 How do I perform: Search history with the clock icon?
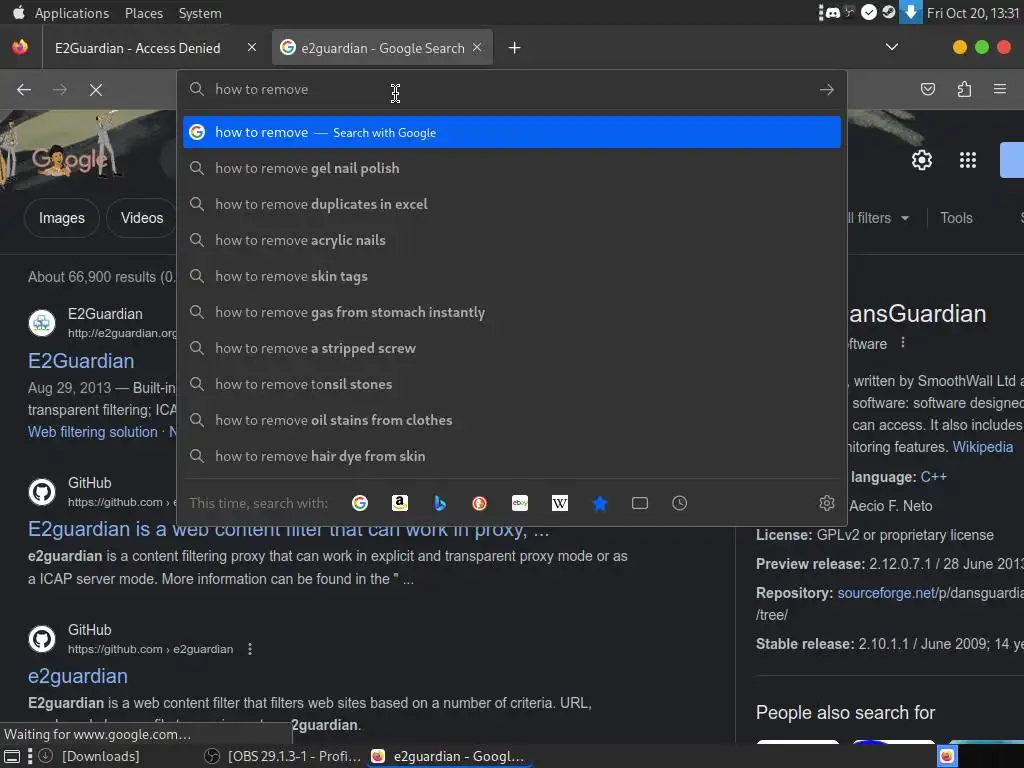coord(680,503)
